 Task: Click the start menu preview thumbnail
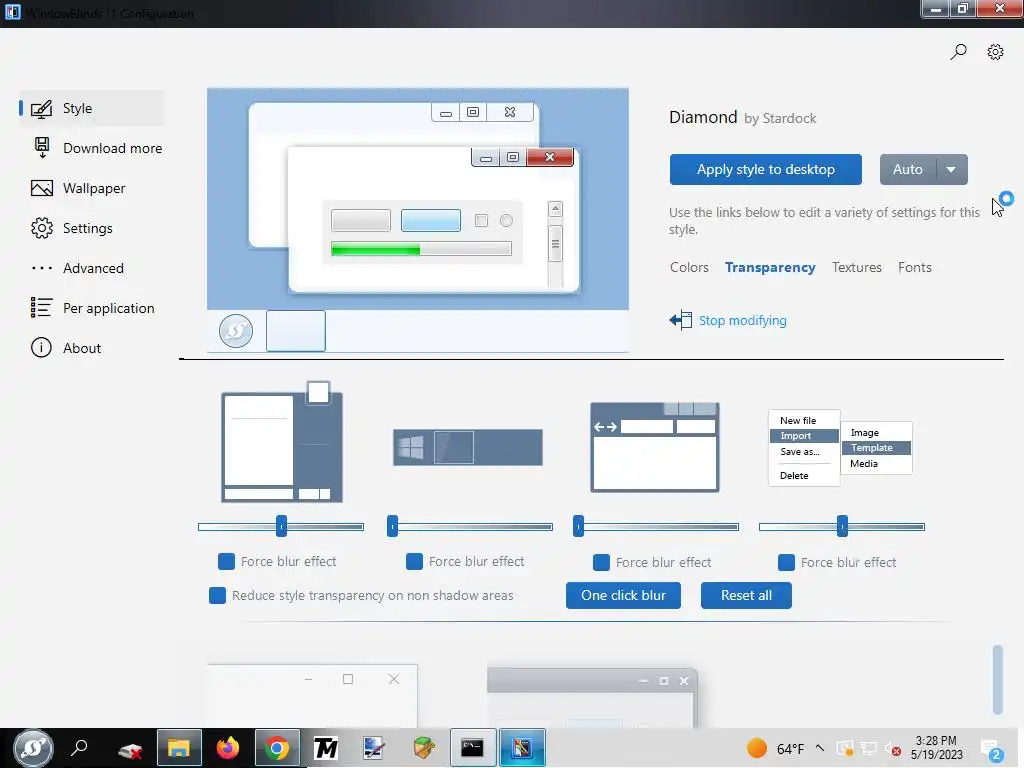click(x=282, y=442)
